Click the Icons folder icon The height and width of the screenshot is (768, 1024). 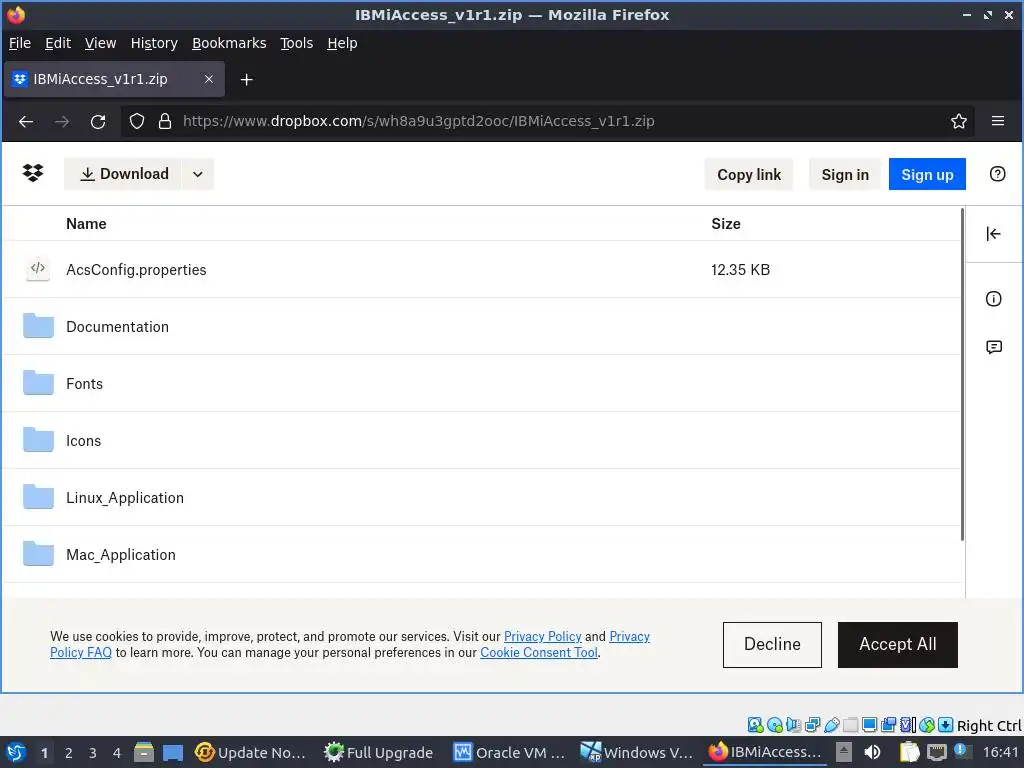tap(39, 440)
